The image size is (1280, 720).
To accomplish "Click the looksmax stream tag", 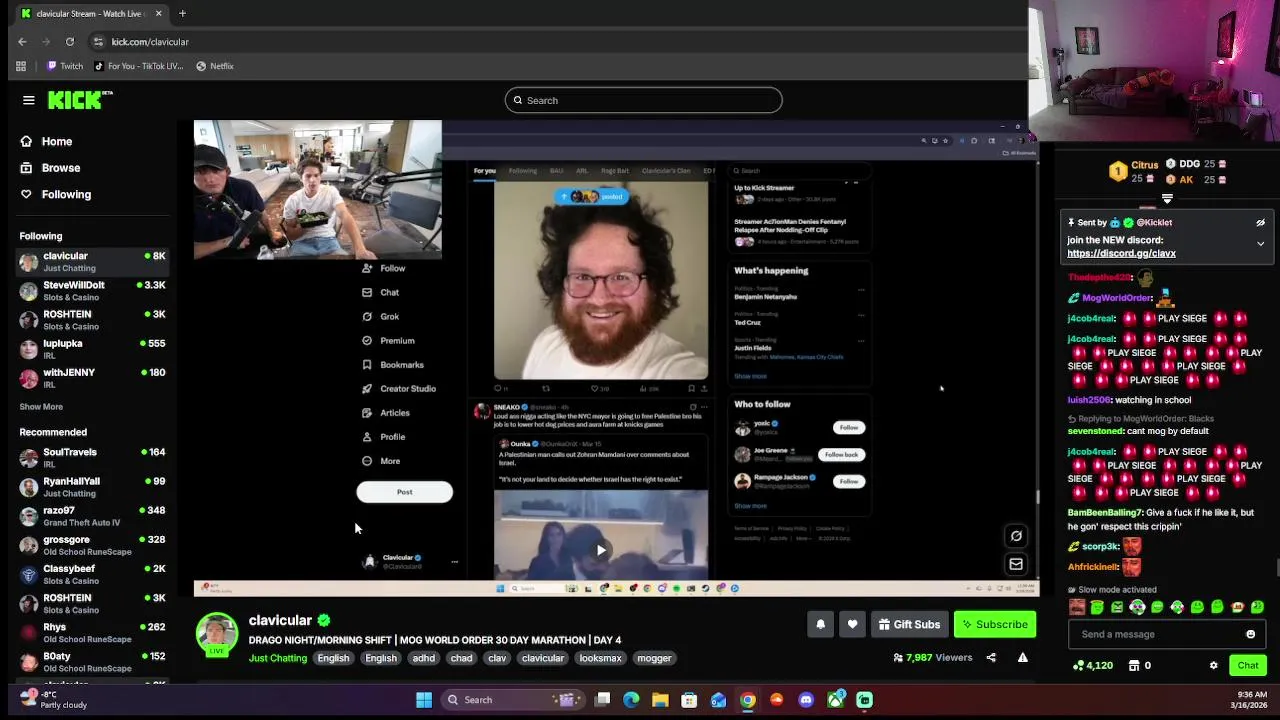I will pyautogui.click(x=601, y=658).
